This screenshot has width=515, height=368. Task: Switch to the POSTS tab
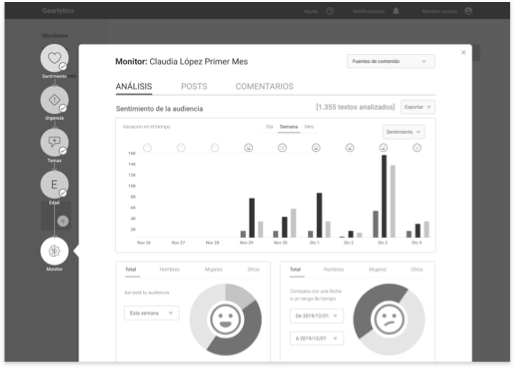tap(194, 87)
